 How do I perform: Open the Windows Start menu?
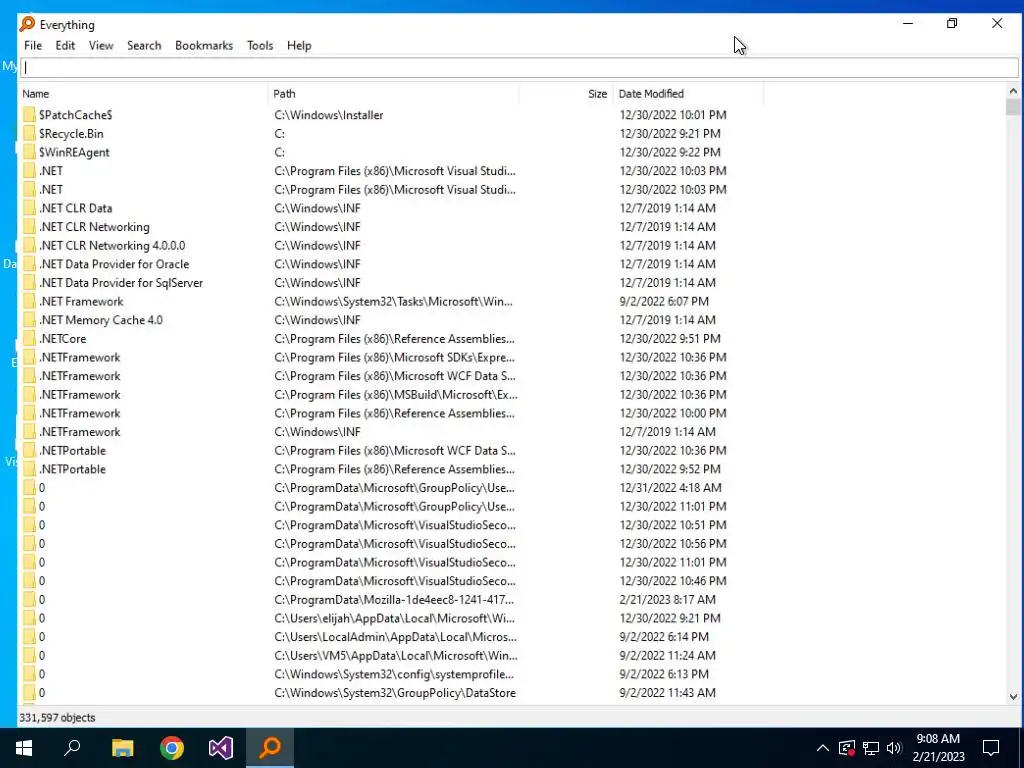click(x=24, y=748)
